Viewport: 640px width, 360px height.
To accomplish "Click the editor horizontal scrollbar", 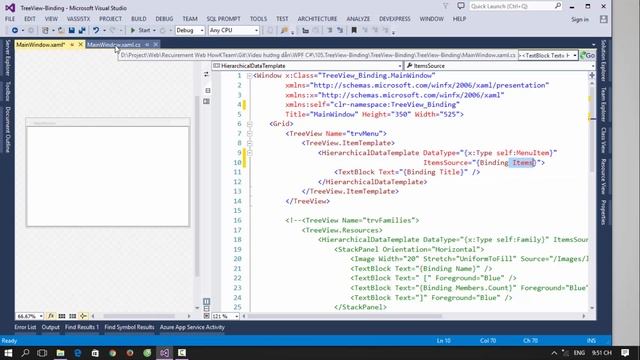I will pos(345,316).
